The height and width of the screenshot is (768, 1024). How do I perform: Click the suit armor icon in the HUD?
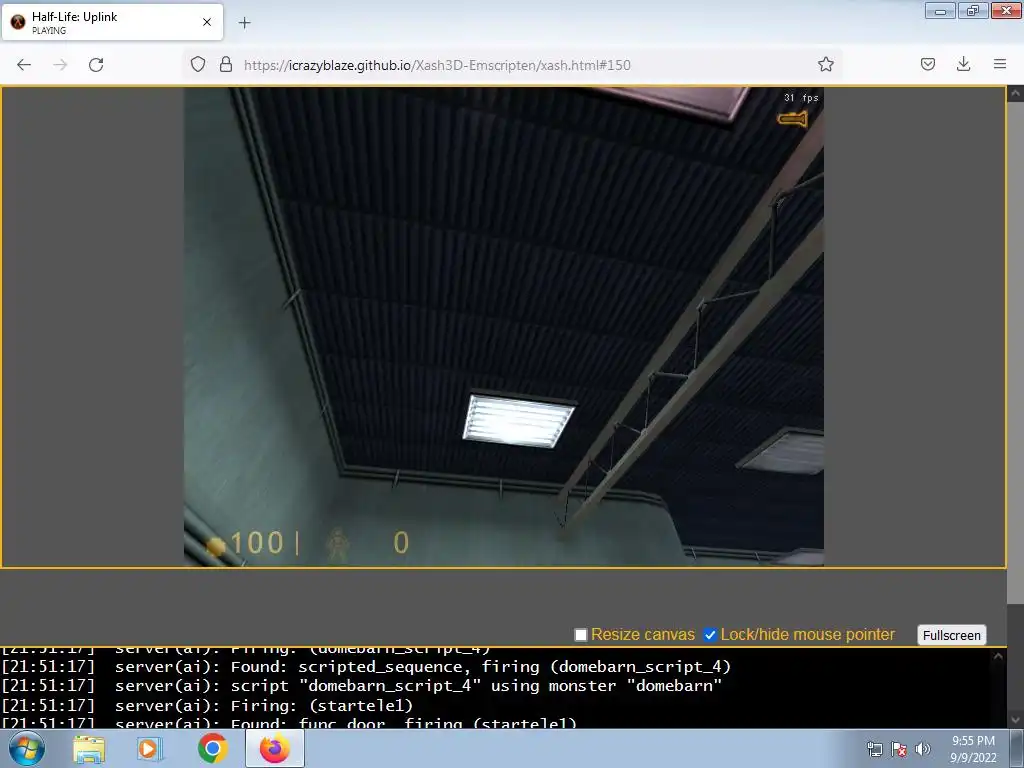coord(338,545)
